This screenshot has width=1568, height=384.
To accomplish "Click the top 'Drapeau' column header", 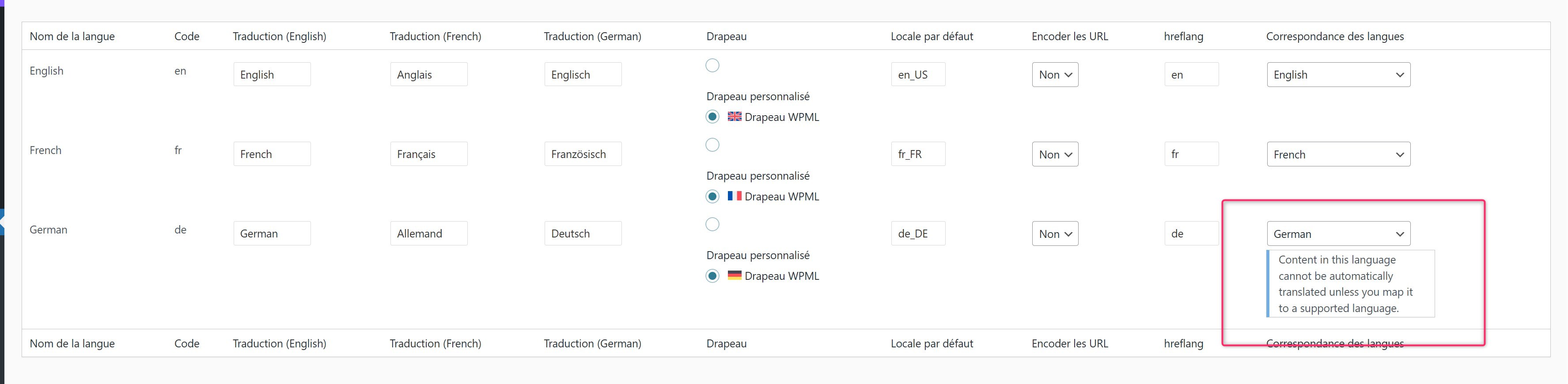I will coord(726,36).
